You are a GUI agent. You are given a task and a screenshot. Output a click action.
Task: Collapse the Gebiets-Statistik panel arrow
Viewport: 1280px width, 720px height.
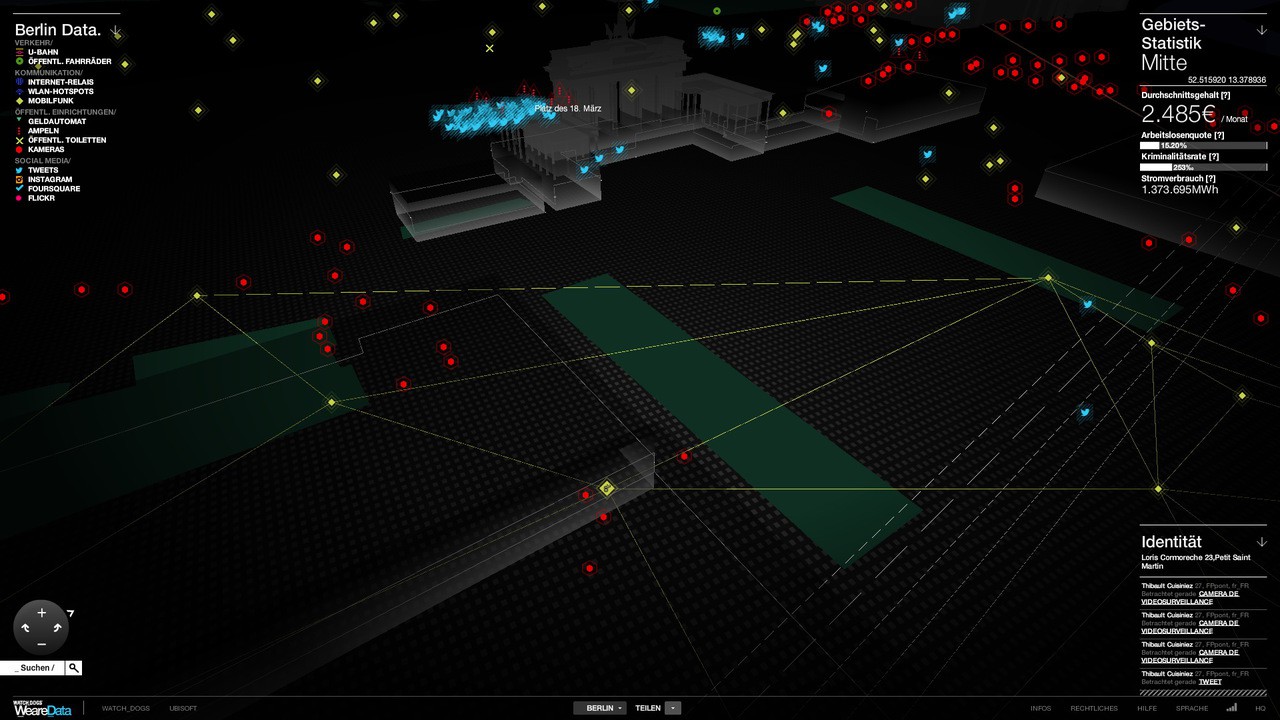pos(1262,30)
